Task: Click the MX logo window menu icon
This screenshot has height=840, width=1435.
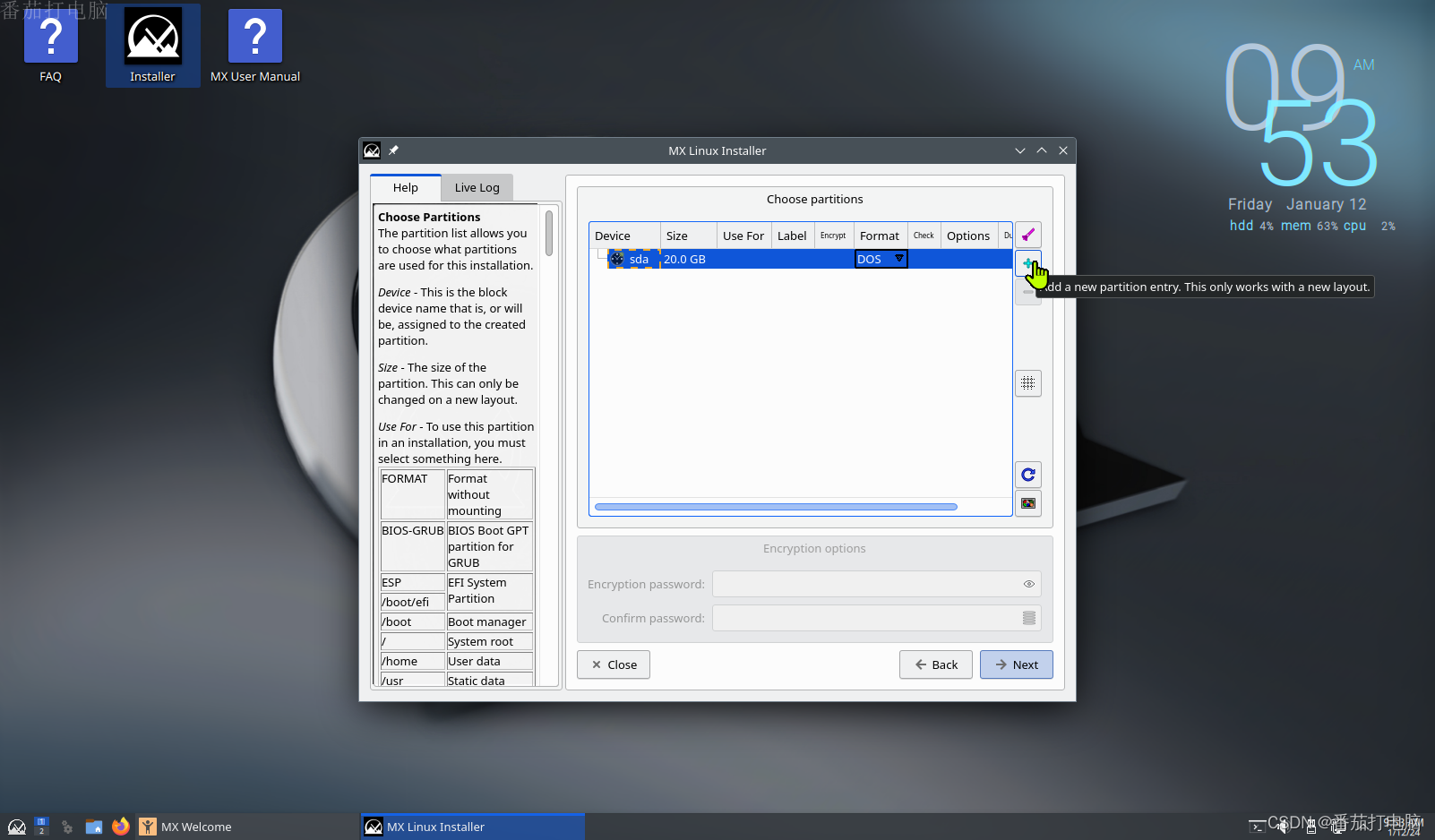Action: tap(372, 150)
